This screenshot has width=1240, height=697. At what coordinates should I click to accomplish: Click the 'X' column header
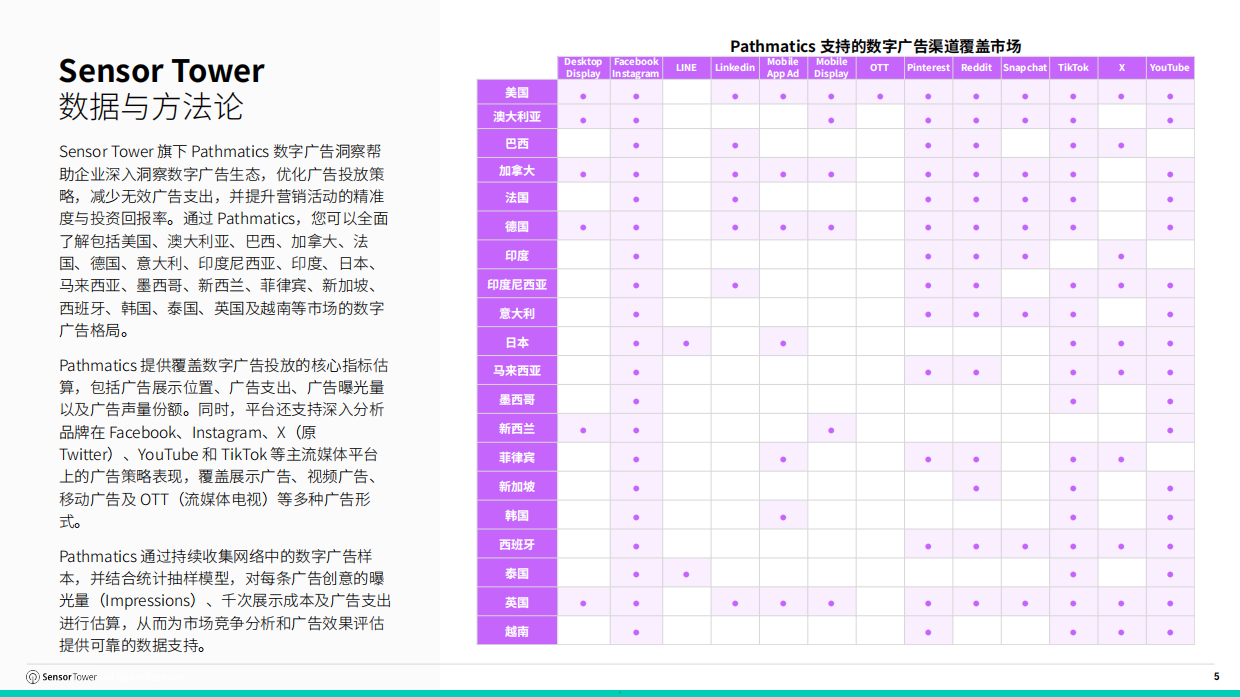(x=1121, y=68)
